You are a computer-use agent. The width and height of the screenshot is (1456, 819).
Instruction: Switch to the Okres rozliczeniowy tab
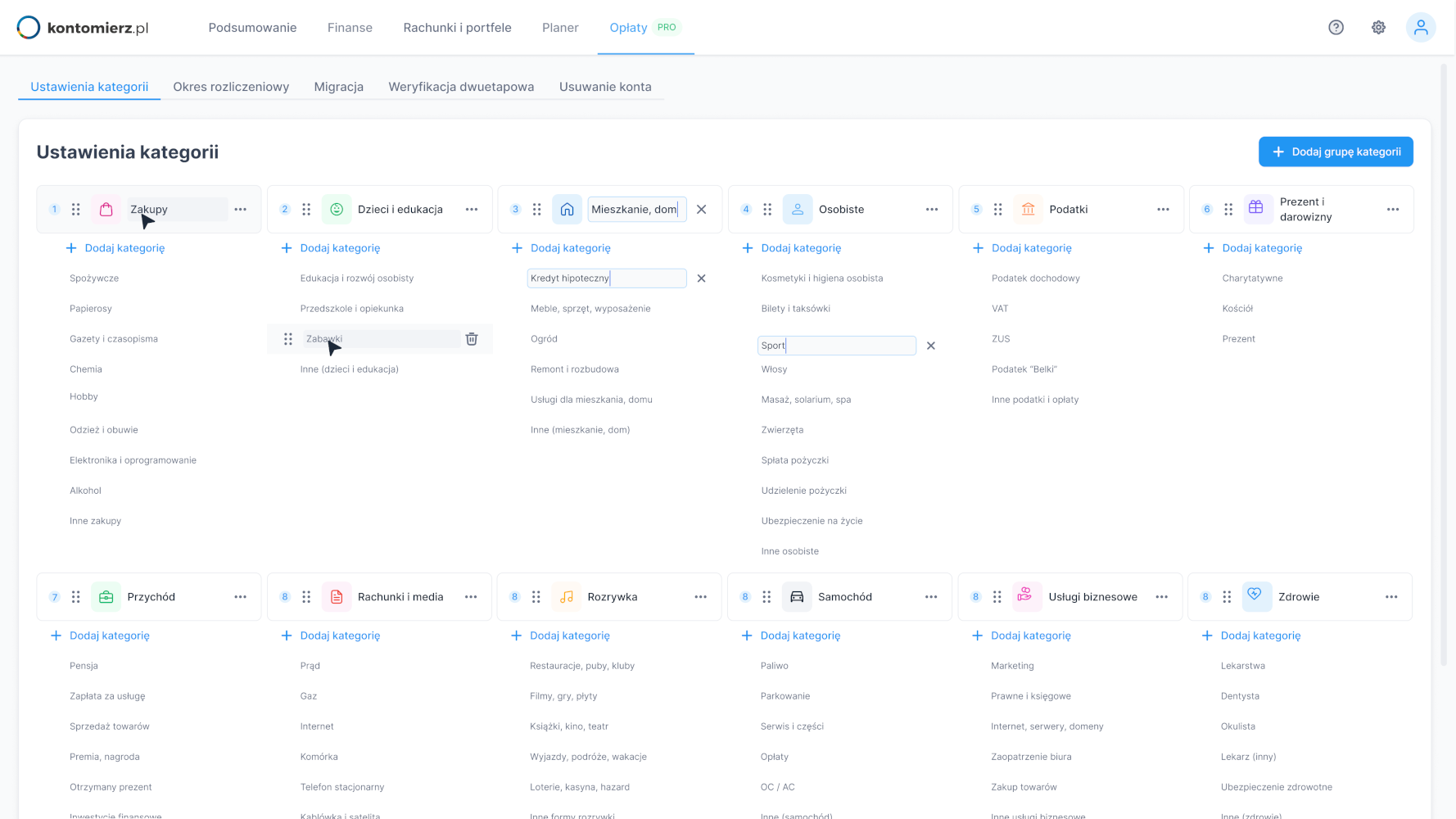pyautogui.click(x=231, y=87)
